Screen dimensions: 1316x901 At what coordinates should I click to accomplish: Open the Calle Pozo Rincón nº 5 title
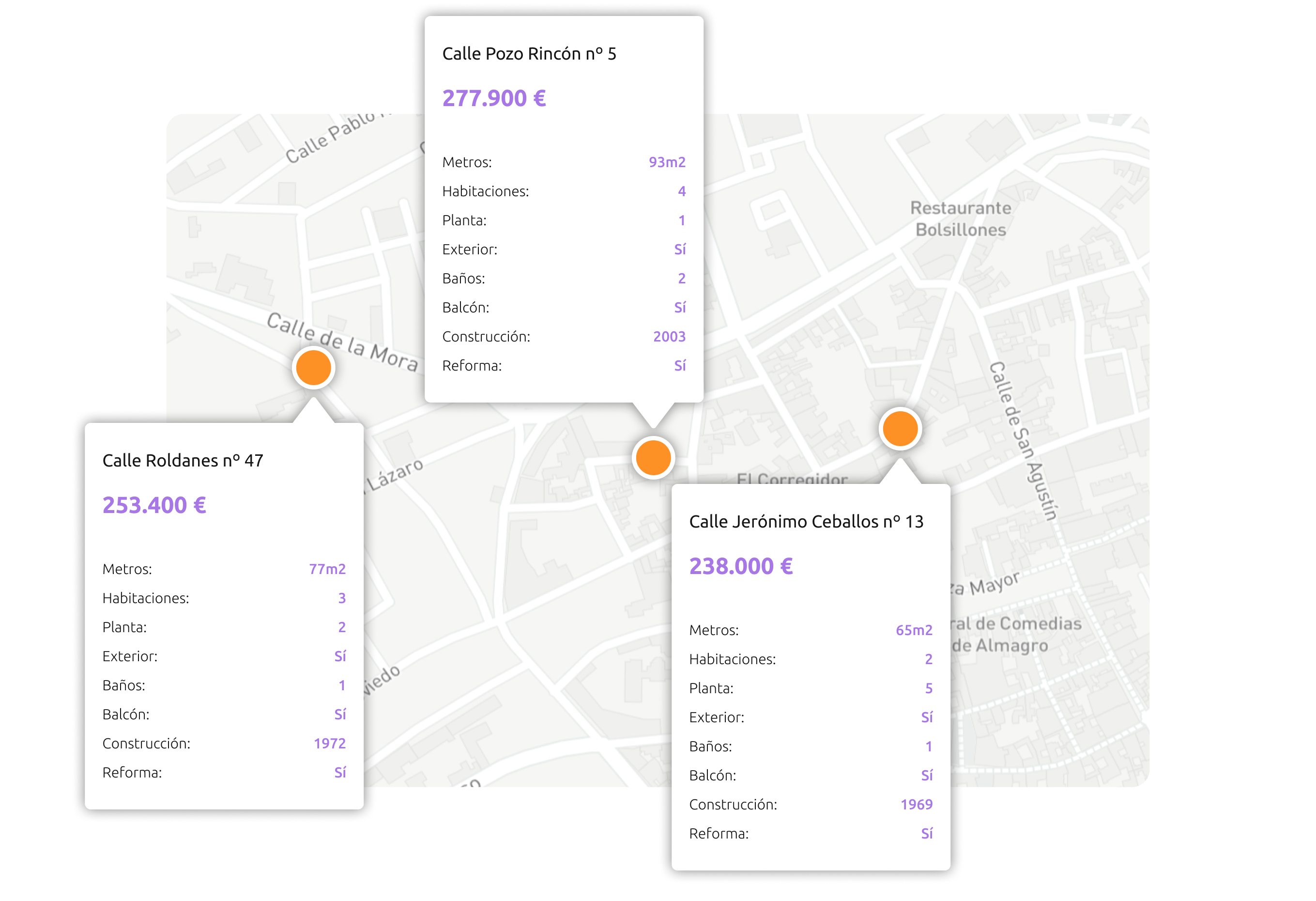click(529, 54)
